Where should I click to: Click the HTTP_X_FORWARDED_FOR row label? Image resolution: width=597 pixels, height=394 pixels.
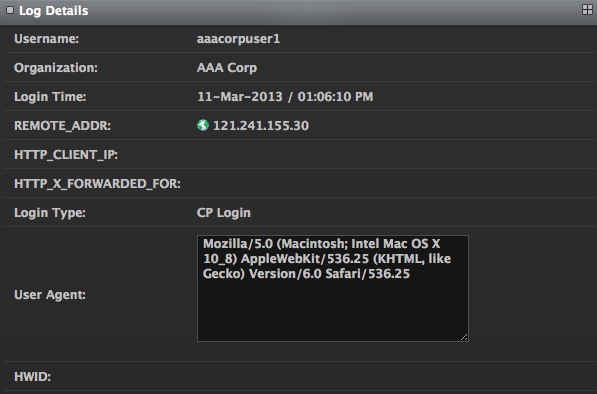[x=97, y=183]
